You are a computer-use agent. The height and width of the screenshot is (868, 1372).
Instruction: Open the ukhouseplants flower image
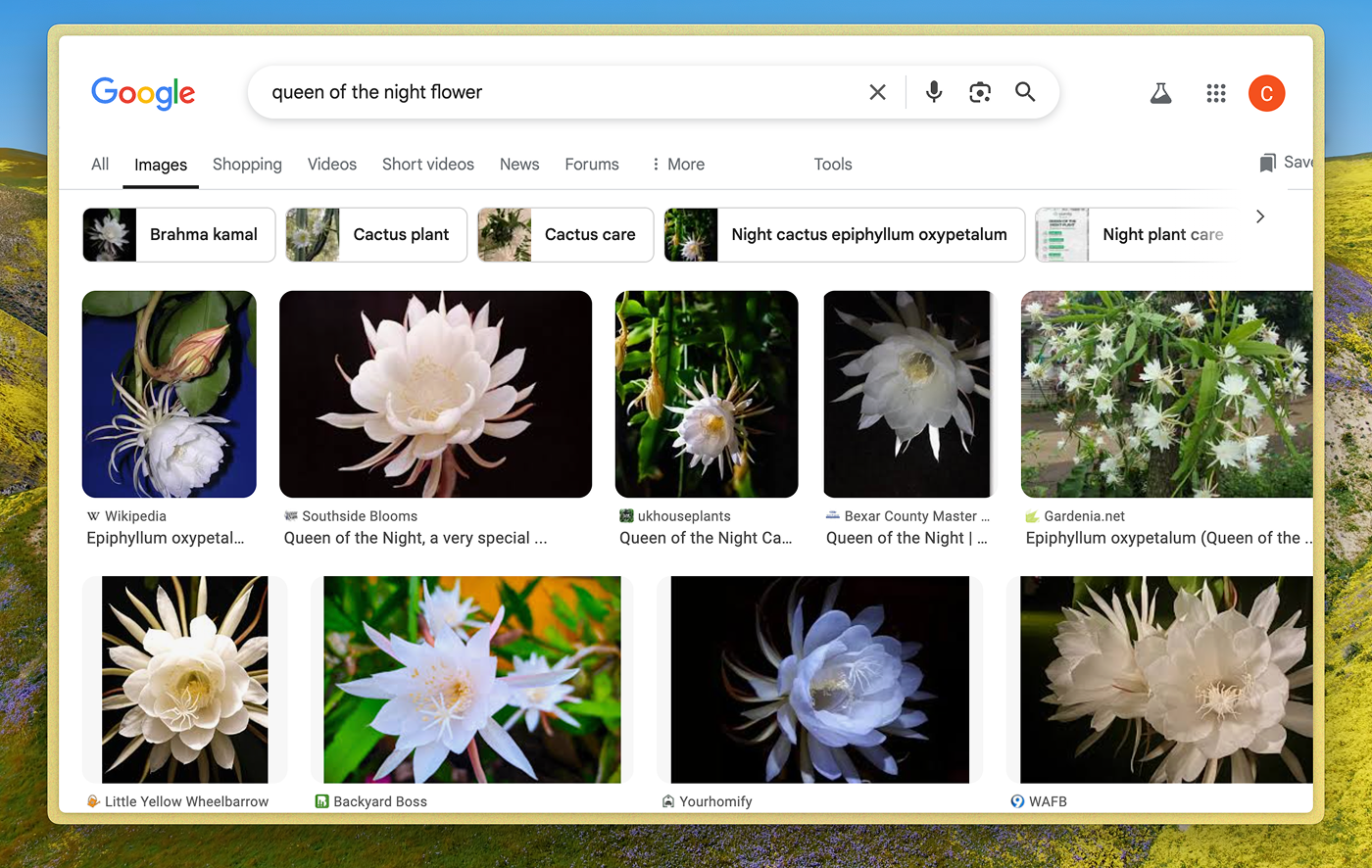pos(707,394)
